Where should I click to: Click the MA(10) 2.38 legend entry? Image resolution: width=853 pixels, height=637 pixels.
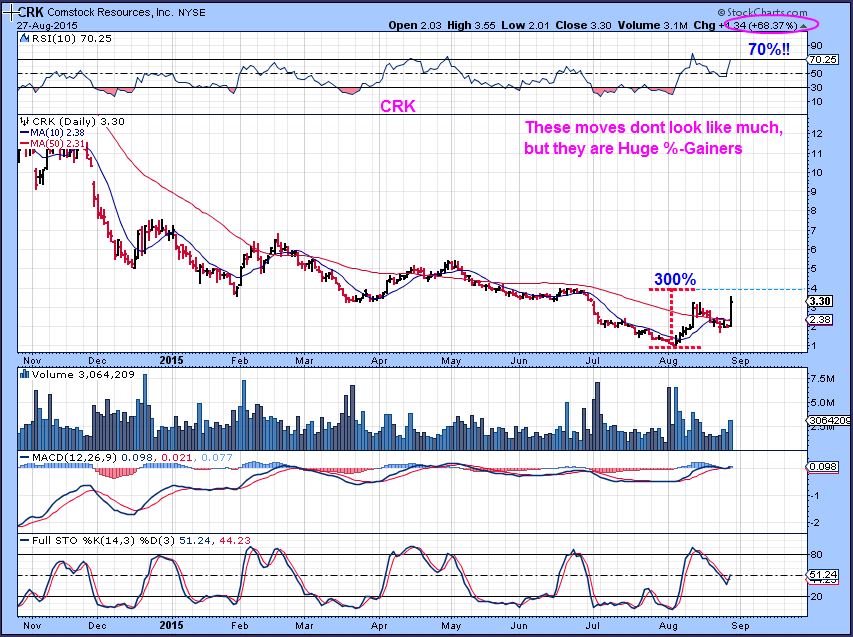pyautogui.click(x=52, y=132)
